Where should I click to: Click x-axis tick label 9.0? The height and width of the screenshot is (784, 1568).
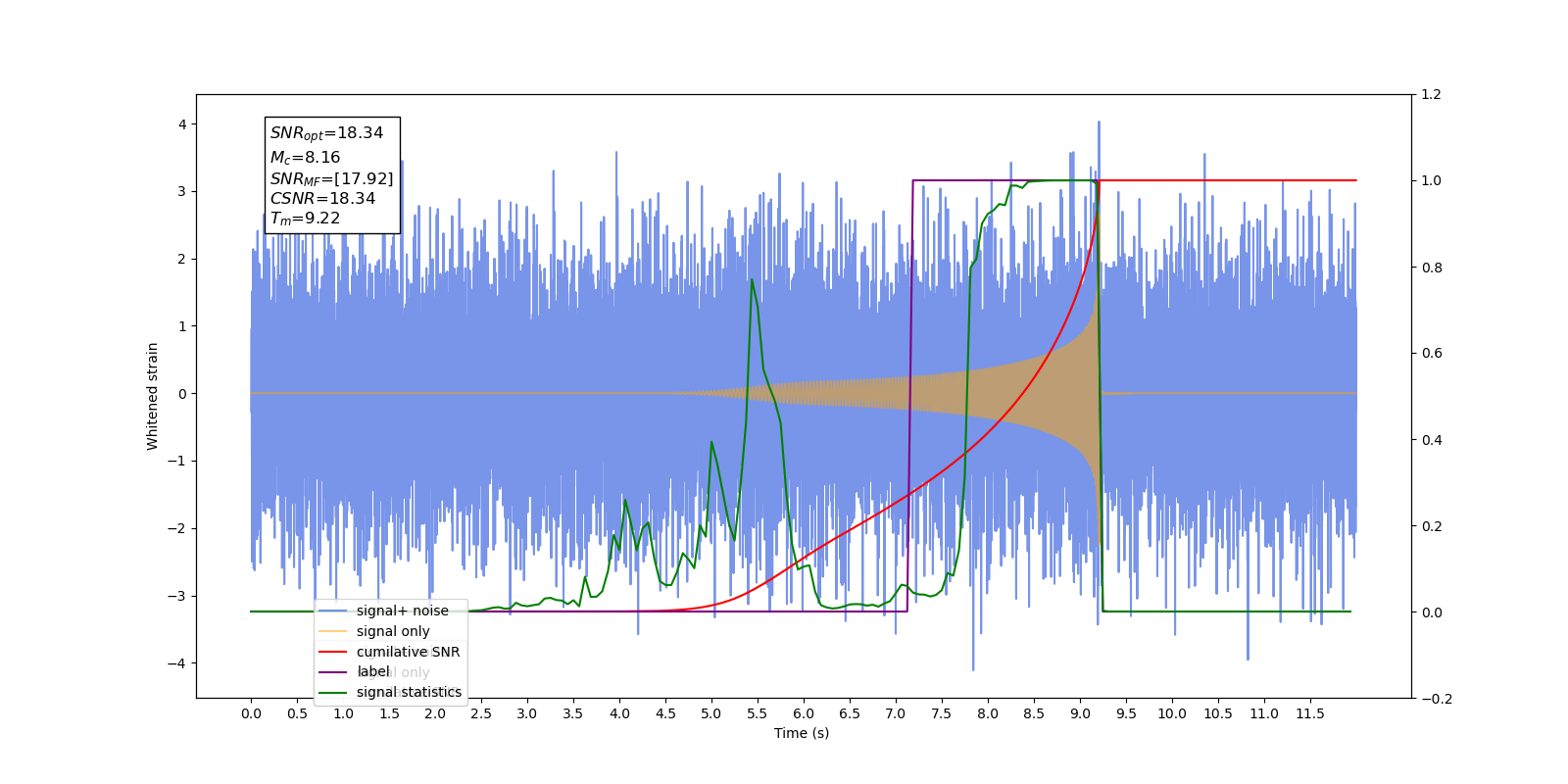[x=1080, y=713]
